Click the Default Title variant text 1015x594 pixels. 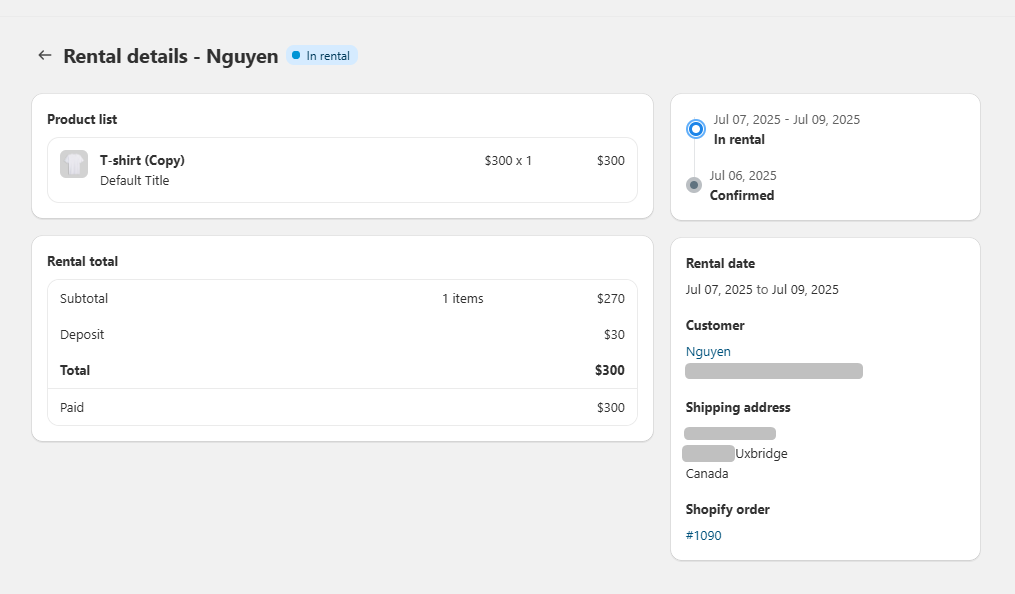134,181
